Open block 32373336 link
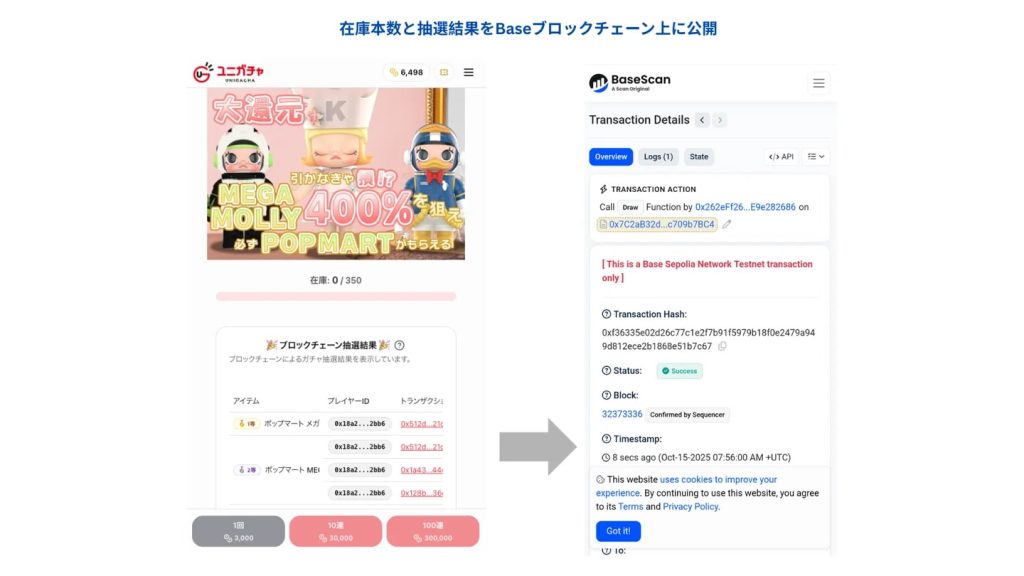Image resolution: width=1024 pixels, height=576 pixels. [x=622, y=414]
